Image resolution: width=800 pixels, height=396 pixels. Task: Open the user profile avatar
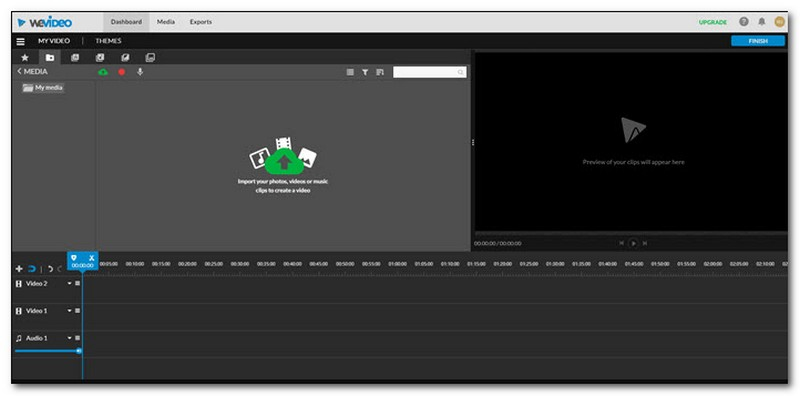coord(779,21)
